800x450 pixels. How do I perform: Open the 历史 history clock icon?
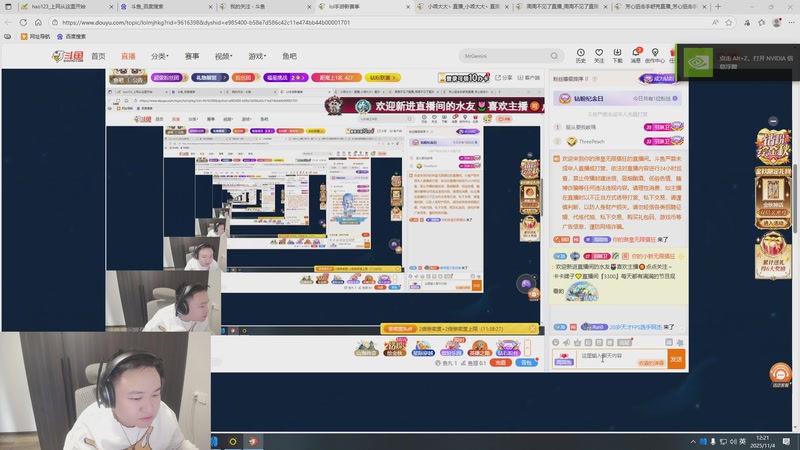[581, 56]
